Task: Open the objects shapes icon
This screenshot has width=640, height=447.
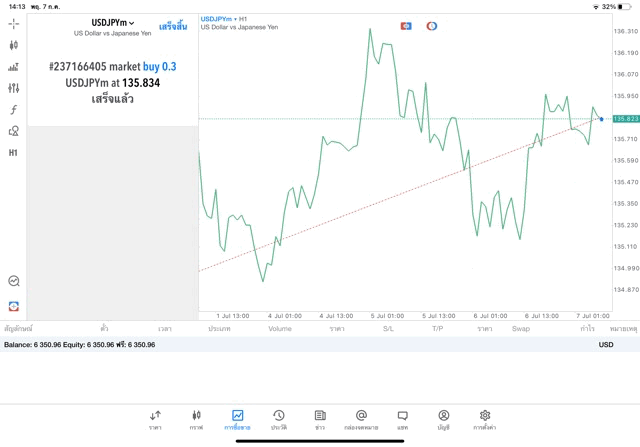Action: tap(13, 131)
